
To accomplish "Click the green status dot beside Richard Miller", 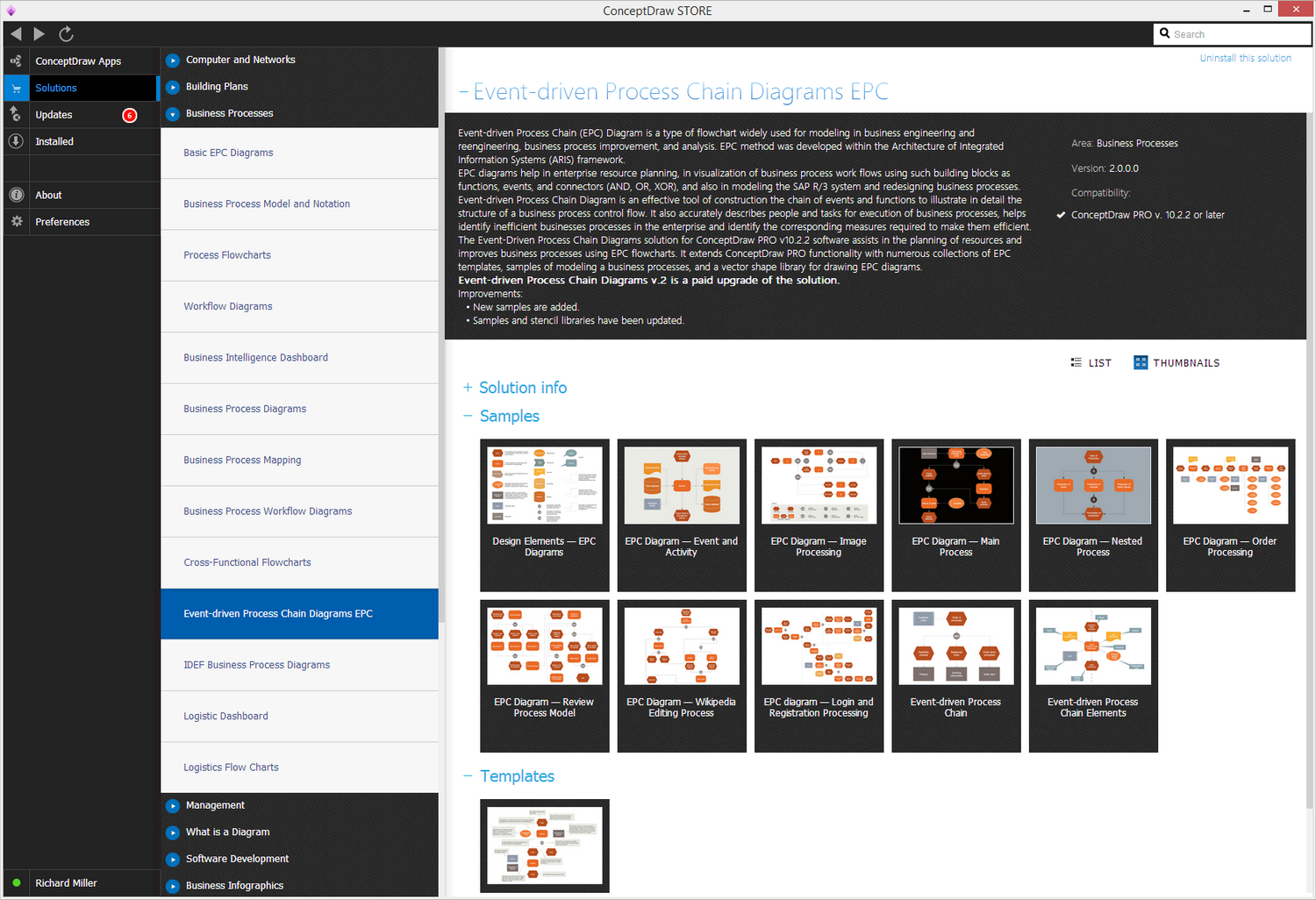I will tap(16, 882).
